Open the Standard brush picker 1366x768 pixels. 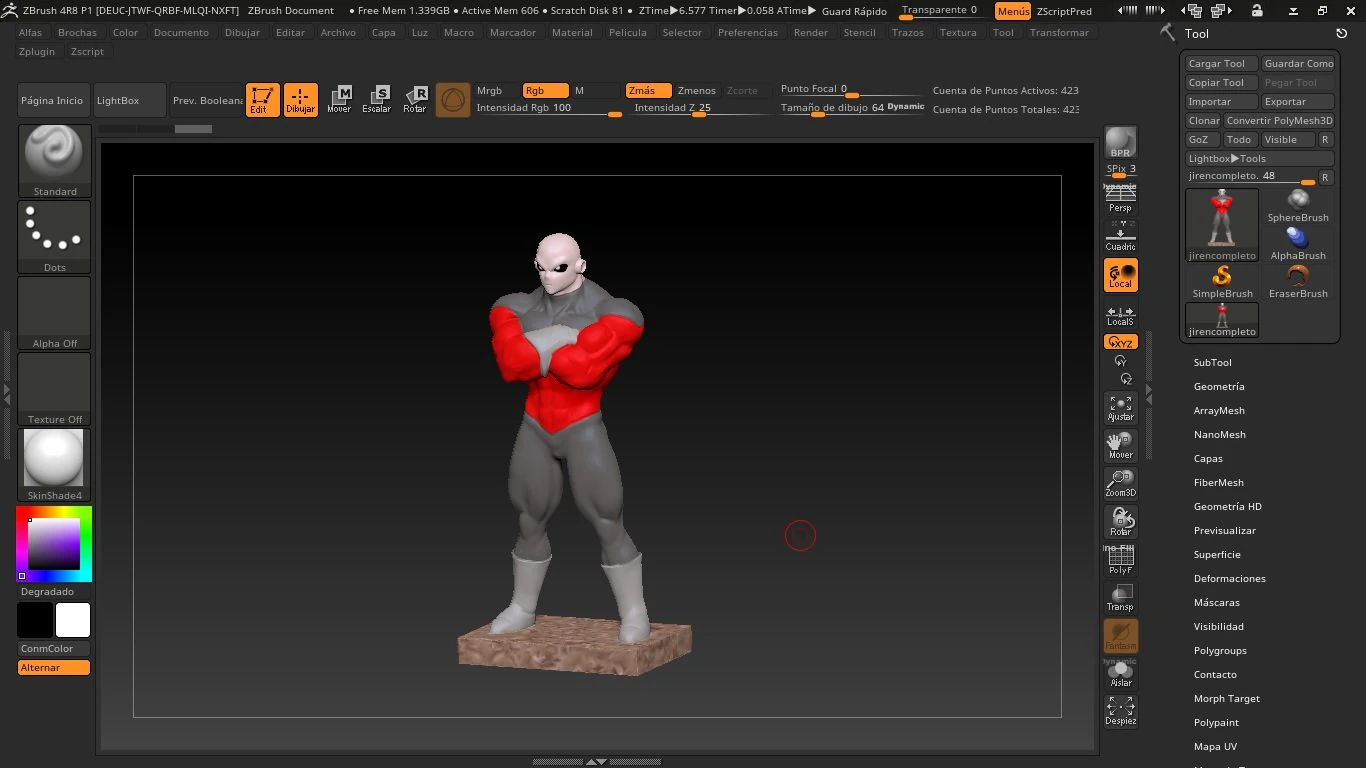pyautogui.click(x=55, y=161)
